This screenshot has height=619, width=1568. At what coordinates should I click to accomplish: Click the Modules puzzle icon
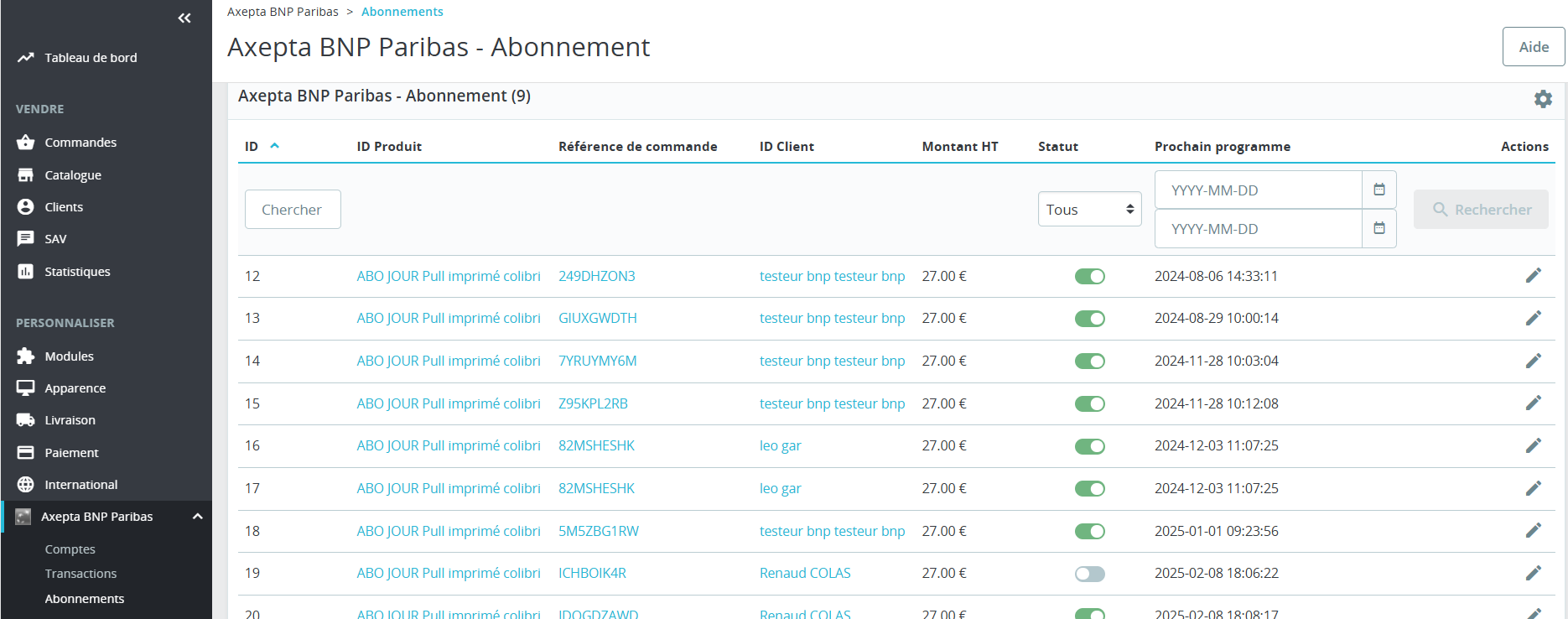tap(26, 356)
